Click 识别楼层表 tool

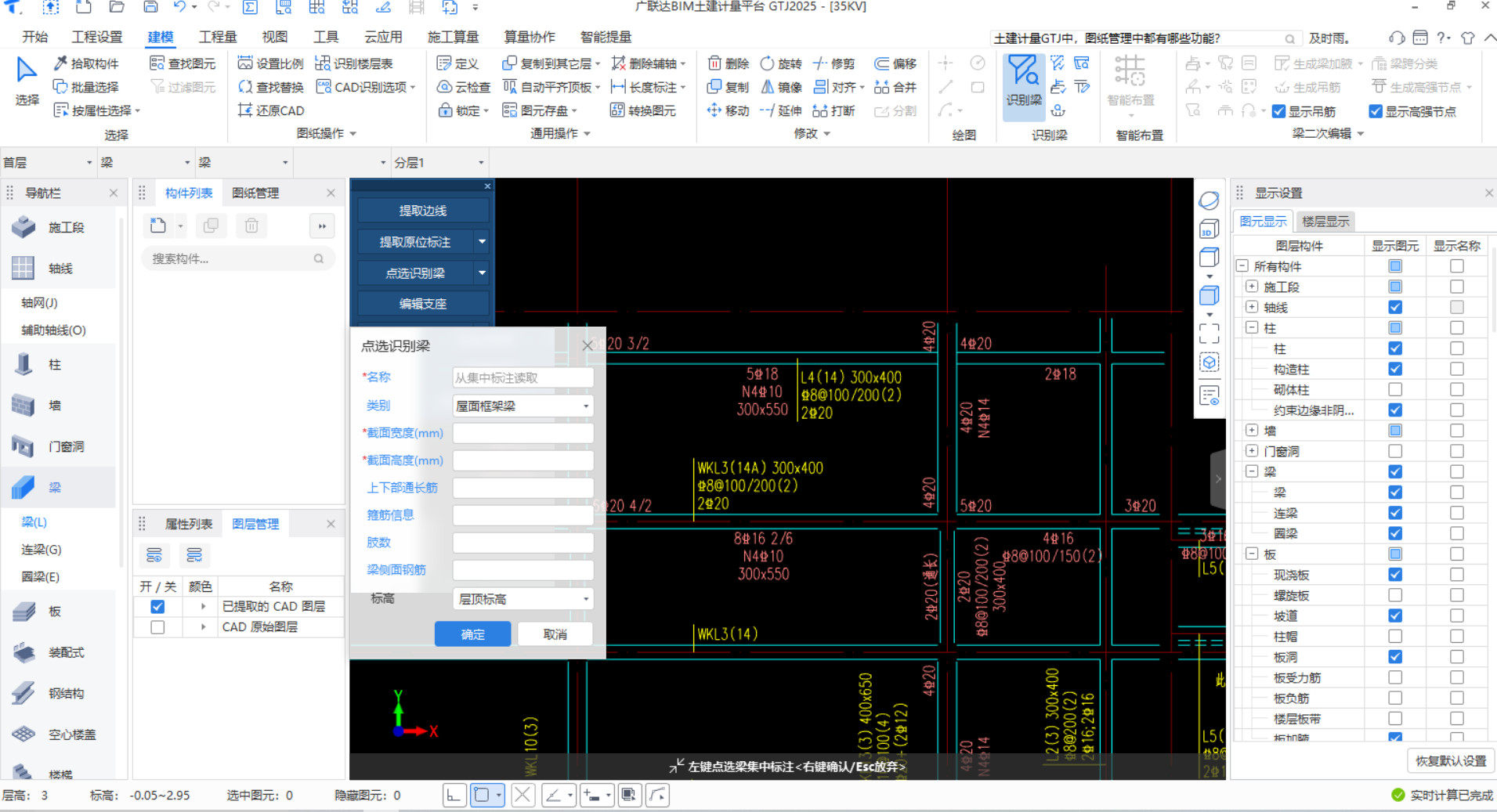pos(354,63)
